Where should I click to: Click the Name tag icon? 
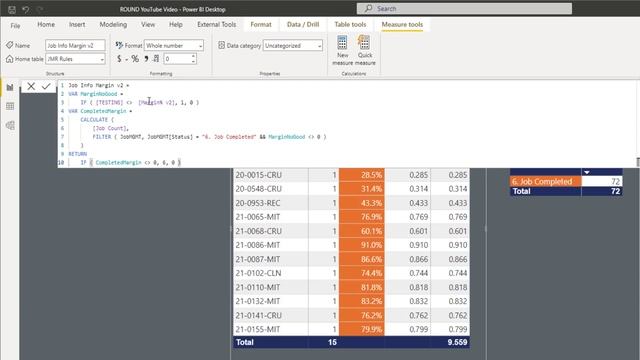(x=9, y=45)
